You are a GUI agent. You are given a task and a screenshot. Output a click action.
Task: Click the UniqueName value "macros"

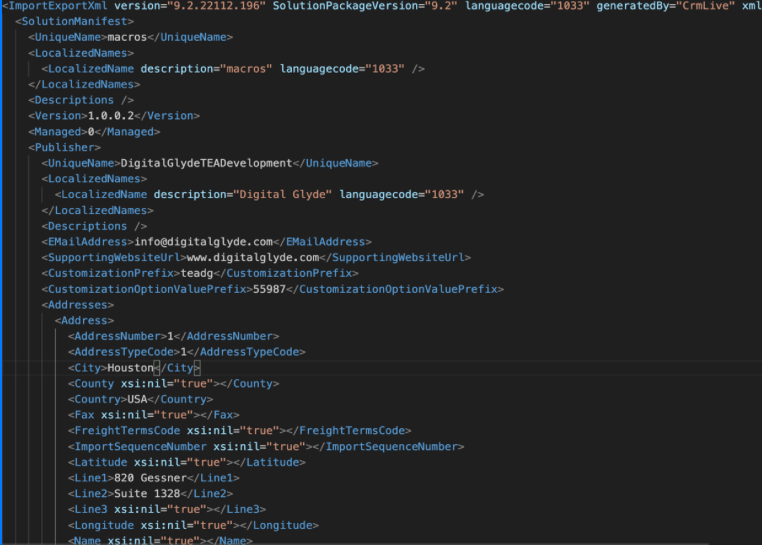click(x=127, y=37)
